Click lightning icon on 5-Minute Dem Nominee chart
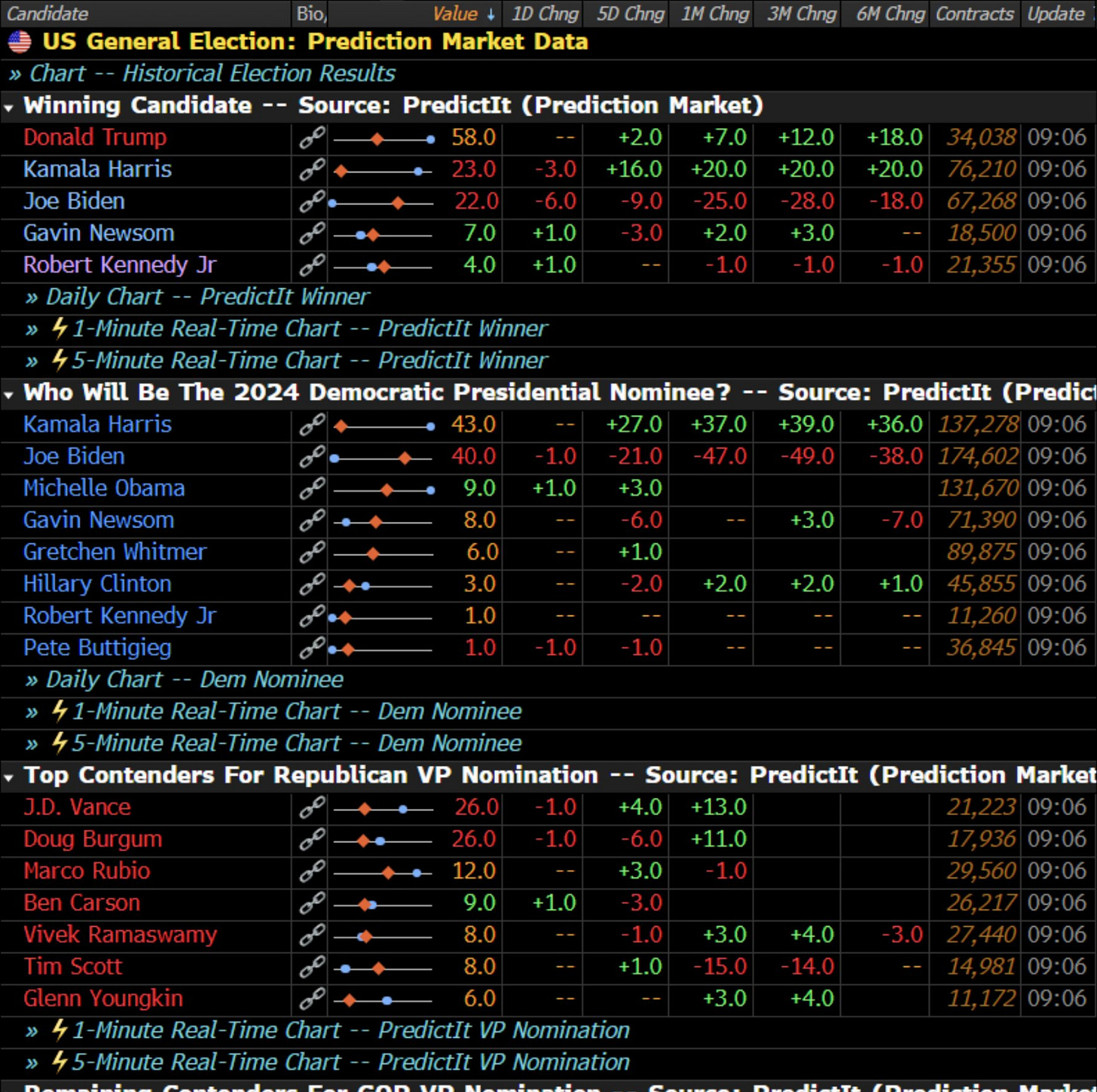This screenshot has height=1092, width=1097. (60, 743)
